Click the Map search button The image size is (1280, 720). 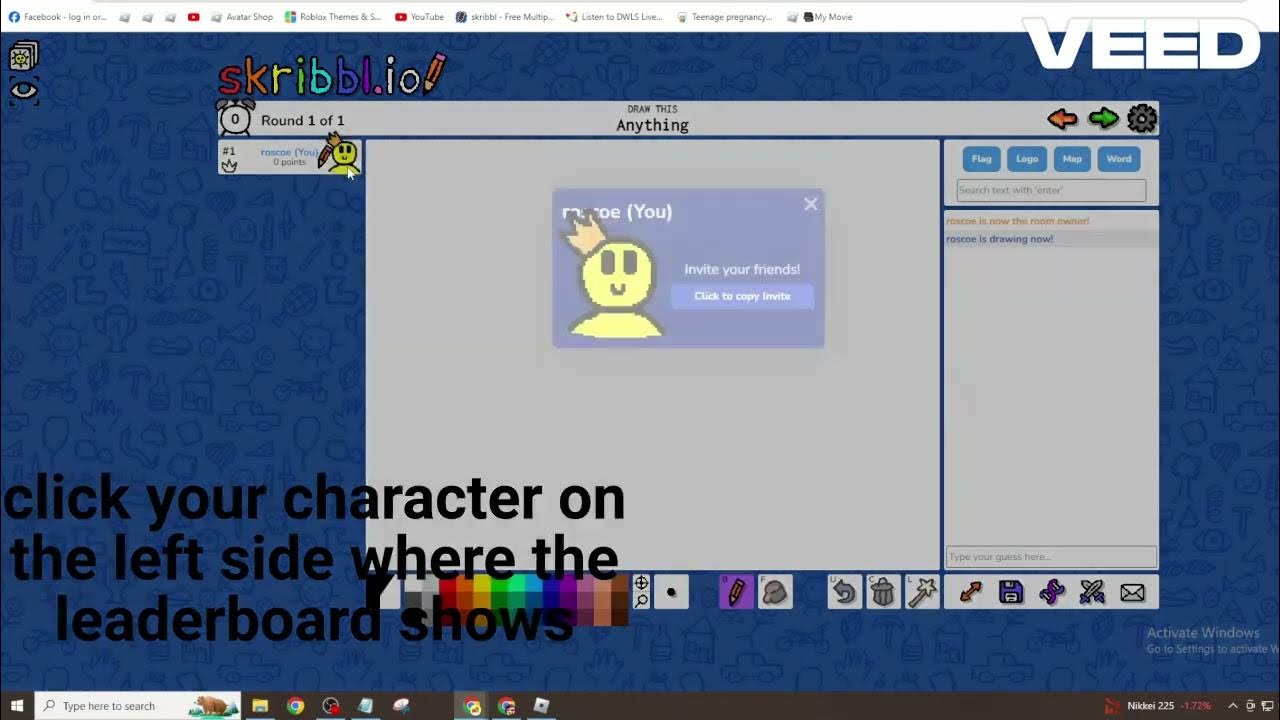click(1072, 159)
